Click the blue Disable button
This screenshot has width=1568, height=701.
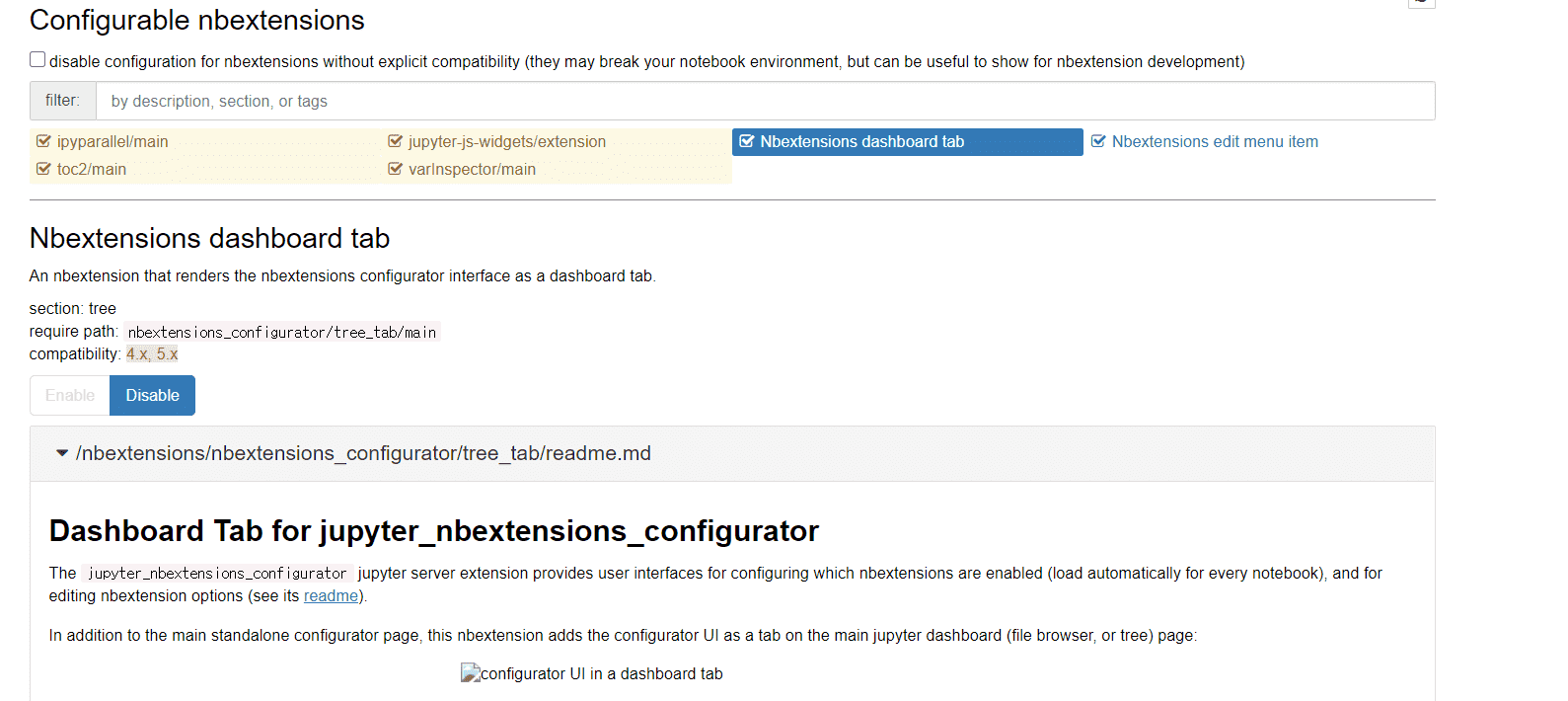click(152, 395)
